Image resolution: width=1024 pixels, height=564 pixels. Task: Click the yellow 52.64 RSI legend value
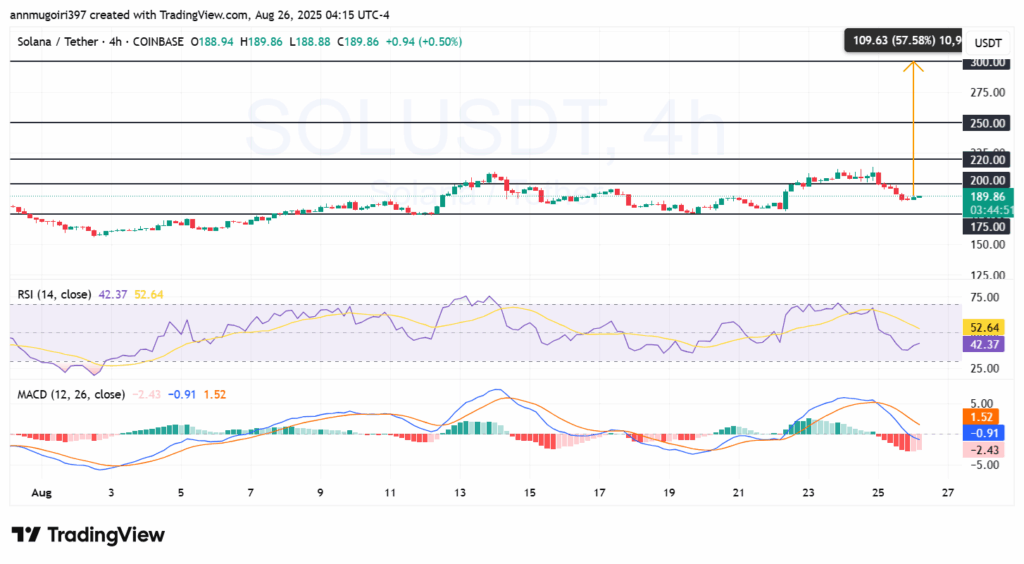coord(148,294)
